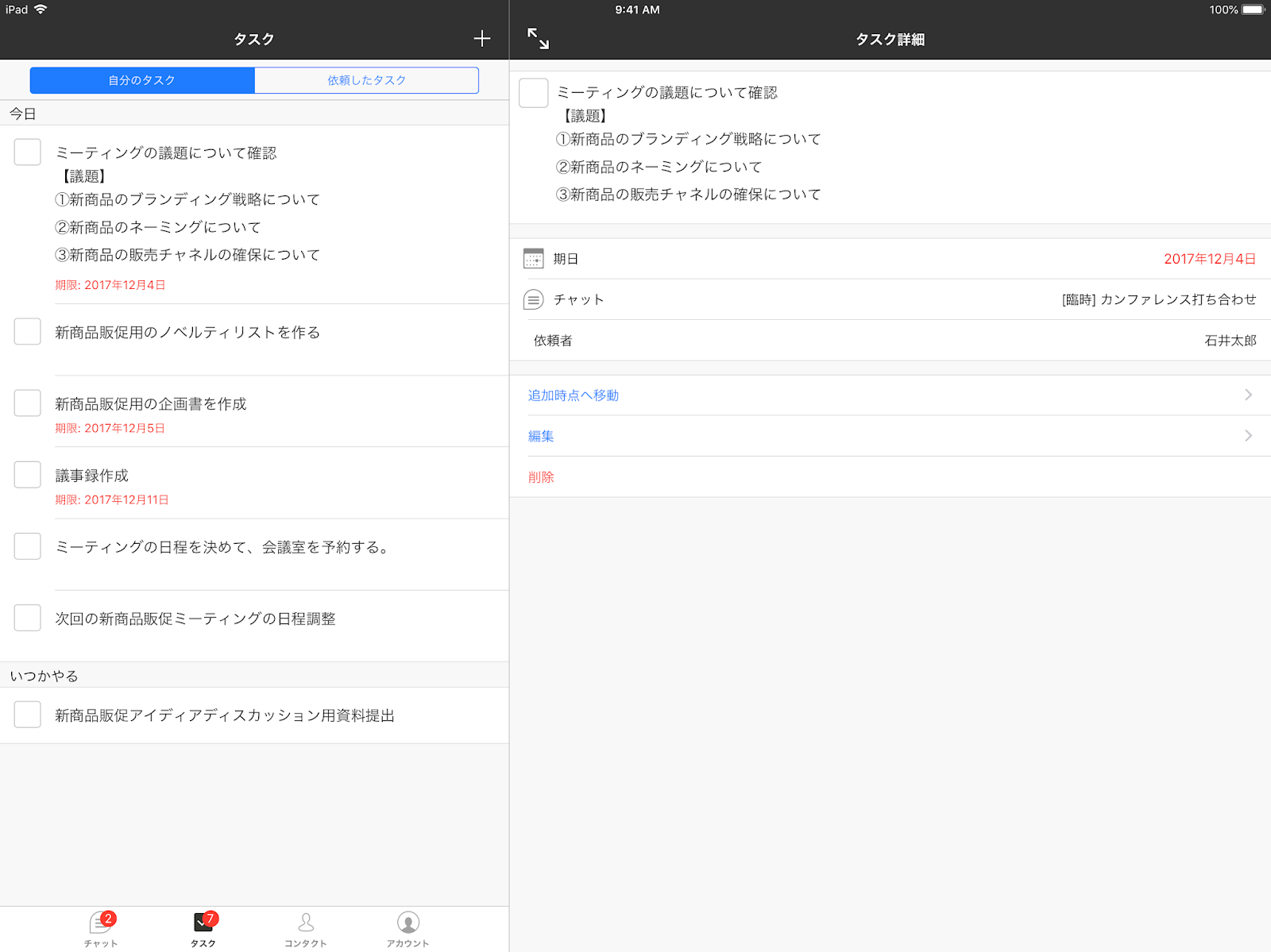Tap the add new task plus icon

point(481,38)
